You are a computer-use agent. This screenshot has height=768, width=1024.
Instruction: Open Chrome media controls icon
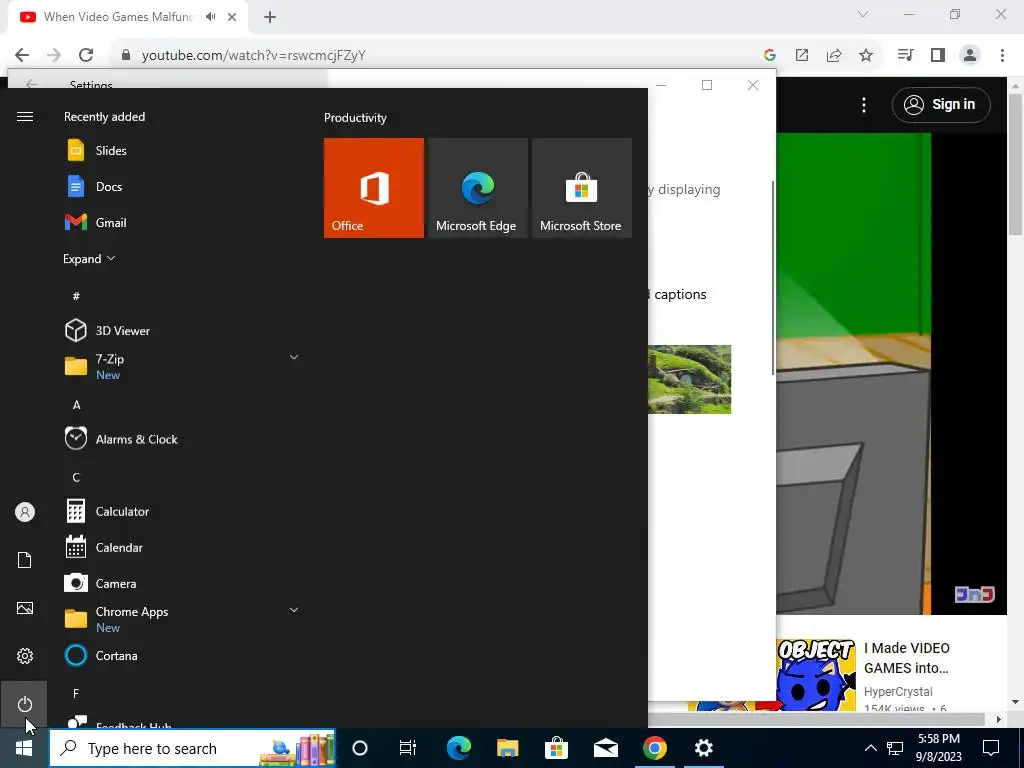[905, 55]
